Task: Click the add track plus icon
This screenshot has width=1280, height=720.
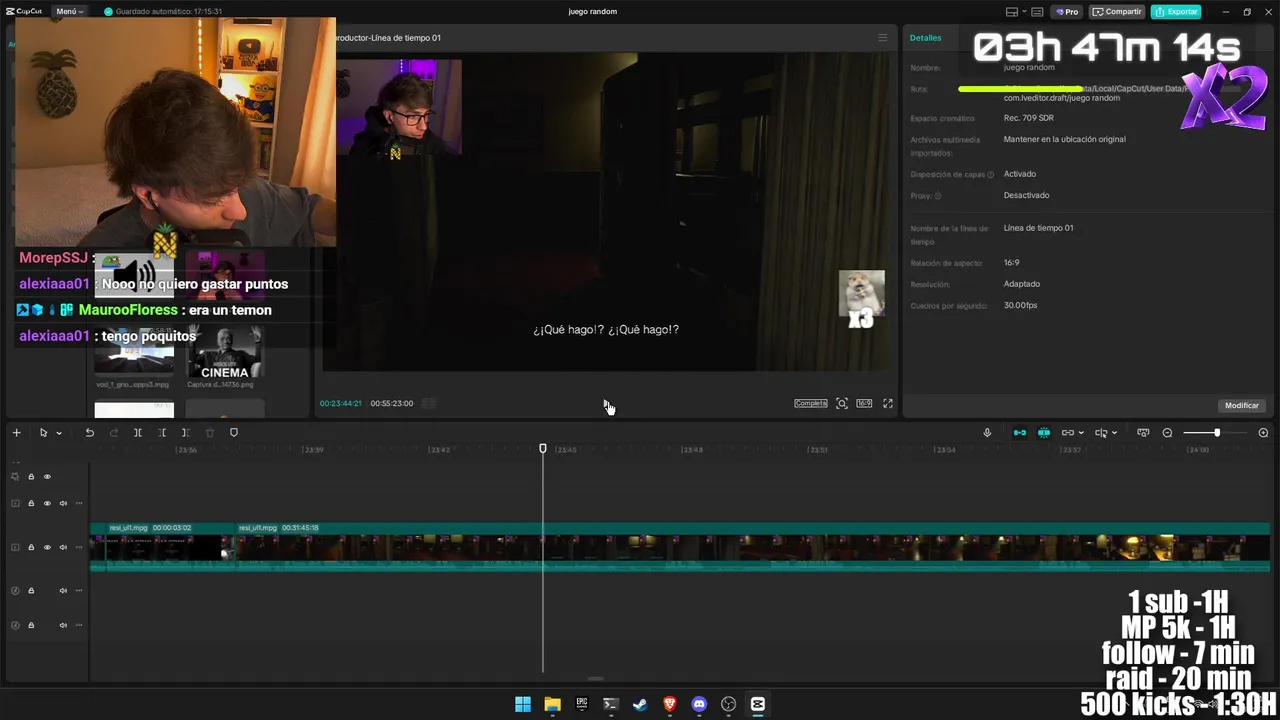Action: pos(16,433)
